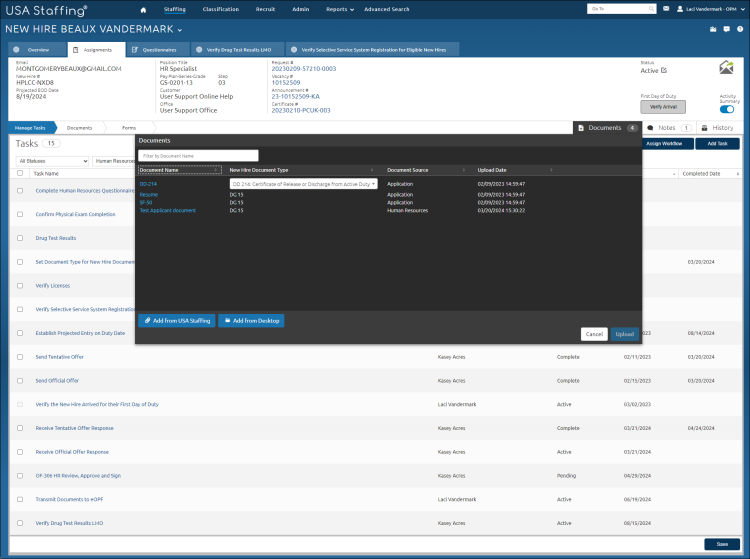Open the DD-214 document link
This screenshot has height=559, width=750.
(148, 184)
